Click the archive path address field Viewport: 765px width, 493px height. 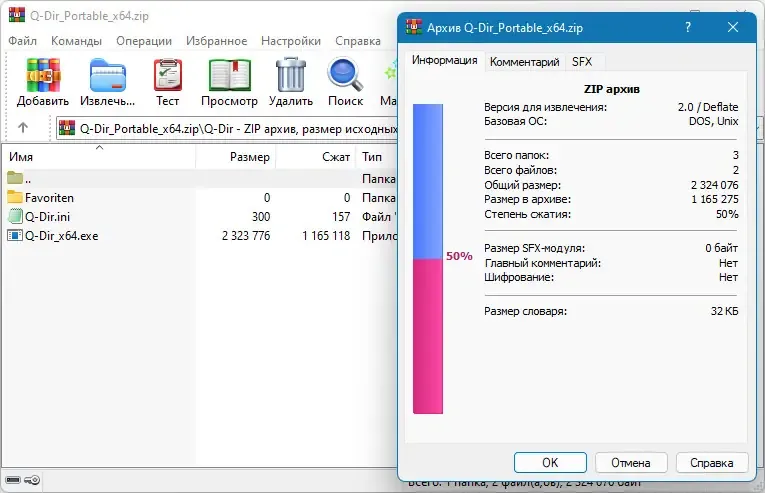coord(227,128)
